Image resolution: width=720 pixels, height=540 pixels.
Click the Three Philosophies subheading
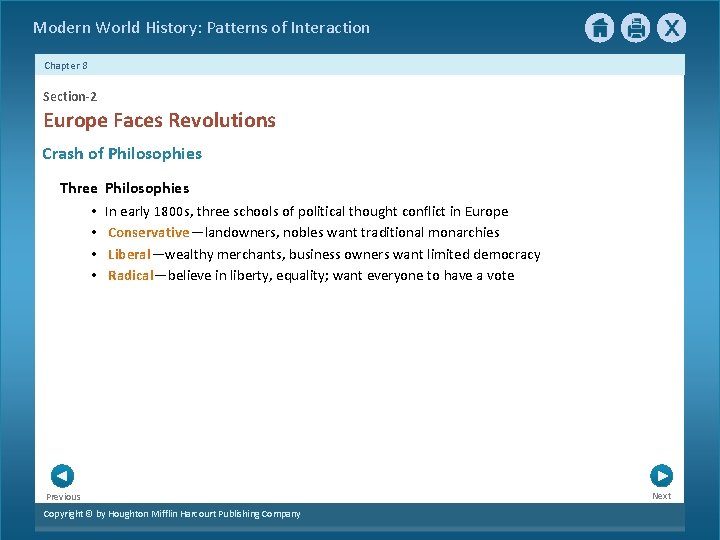(124, 188)
